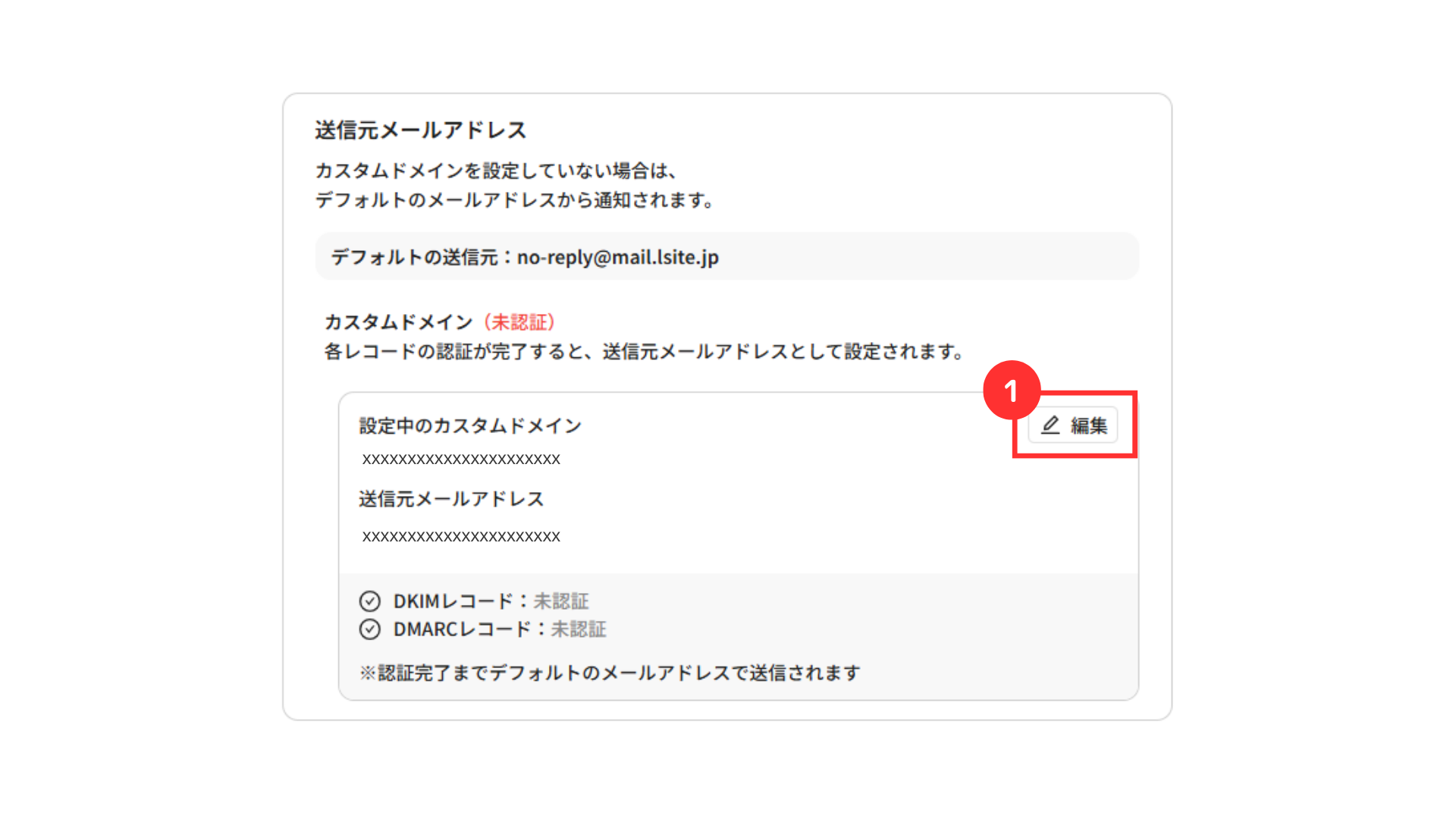
Task: Click the red (未認証) status text
Action: tap(519, 322)
